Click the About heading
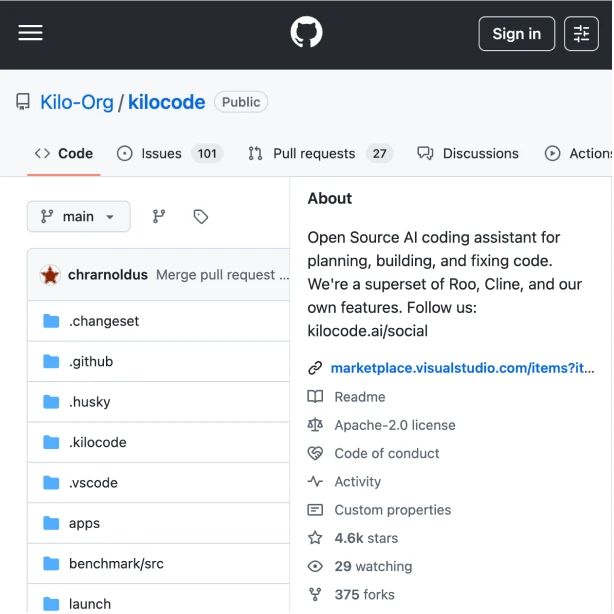 tap(330, 199)
